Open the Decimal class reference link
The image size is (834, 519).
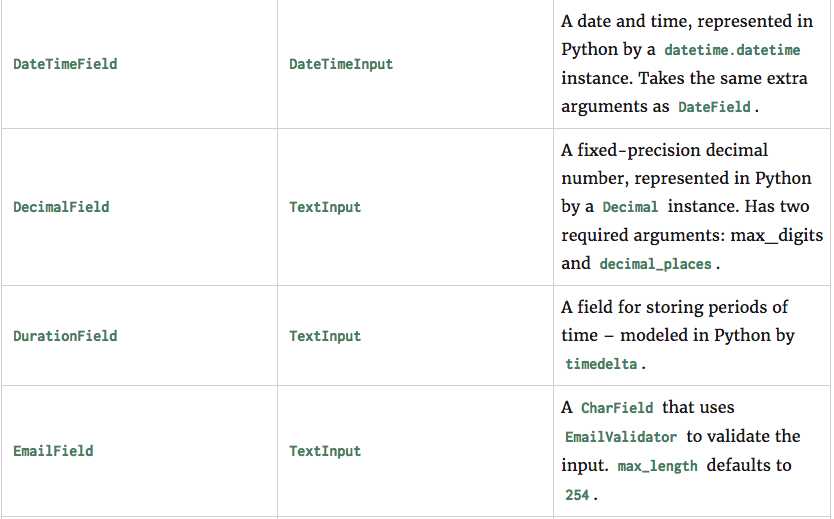[630, 207]
